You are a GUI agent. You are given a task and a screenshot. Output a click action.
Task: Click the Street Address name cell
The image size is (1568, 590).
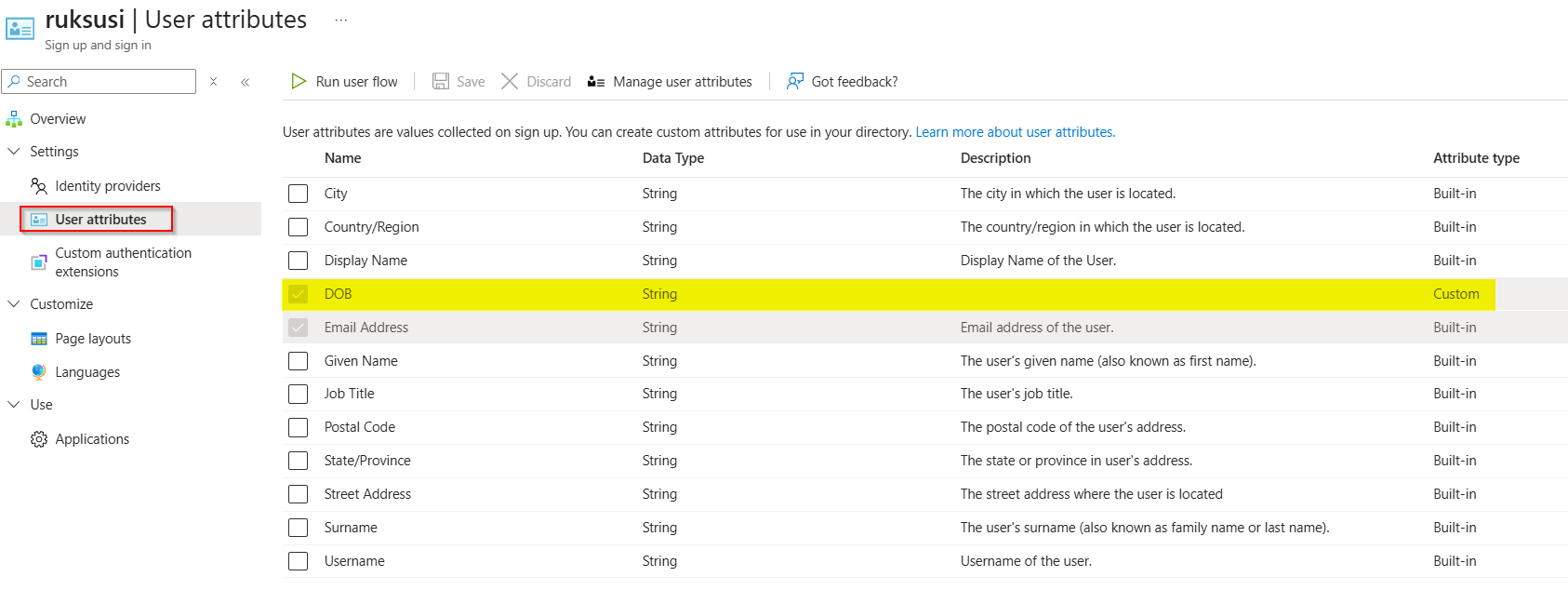(367, 494)
